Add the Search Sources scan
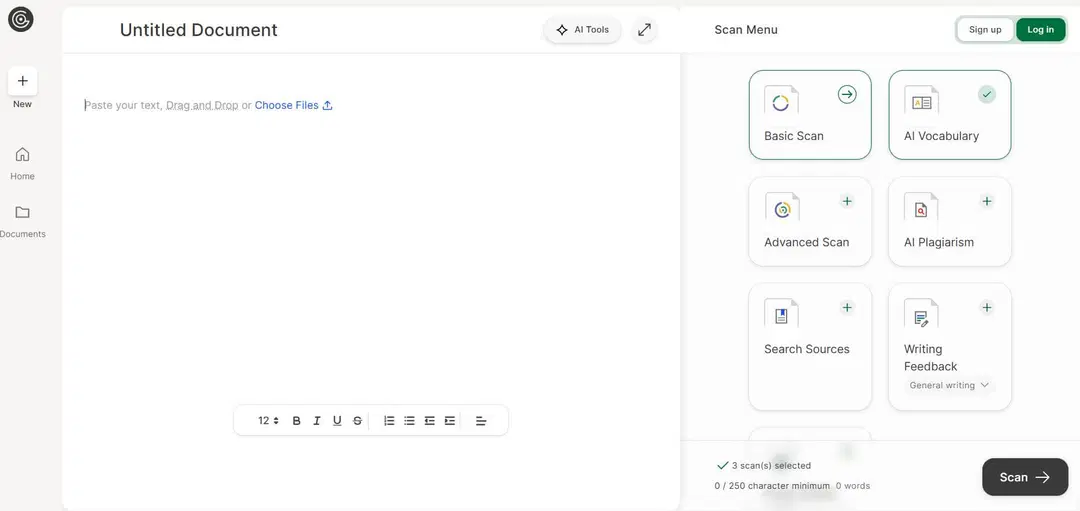The height and width of the screenshot is (511, 1080). (847, 307)
